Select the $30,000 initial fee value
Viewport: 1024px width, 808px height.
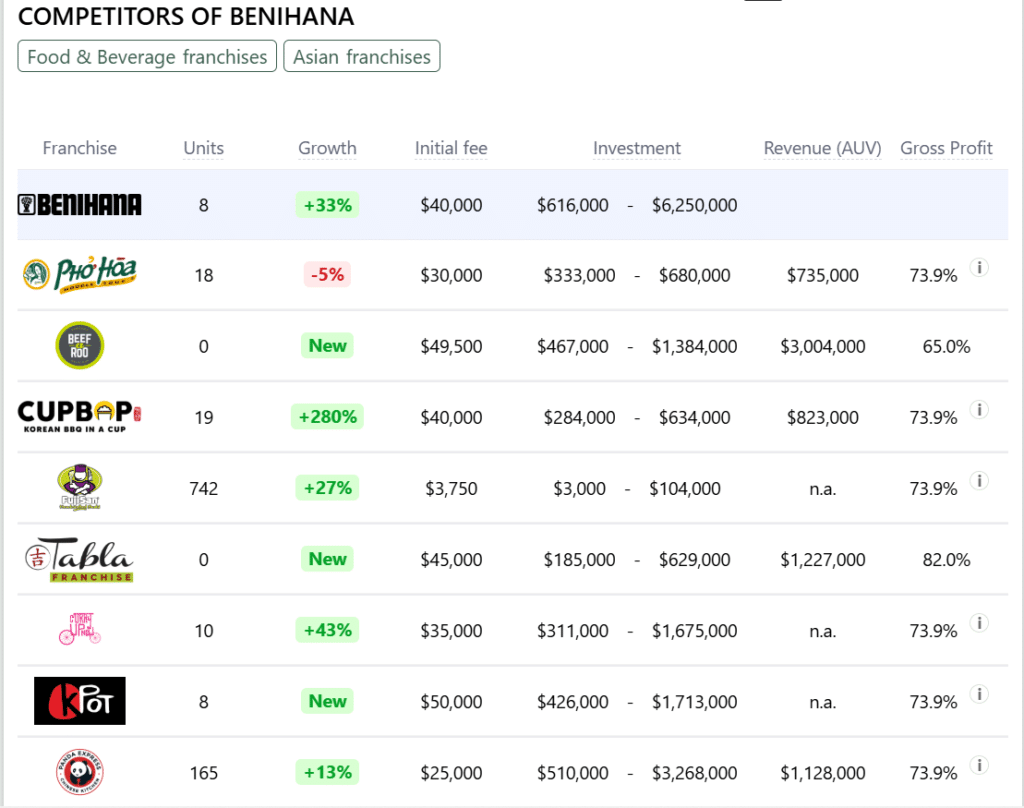click(x=451, y=275)
